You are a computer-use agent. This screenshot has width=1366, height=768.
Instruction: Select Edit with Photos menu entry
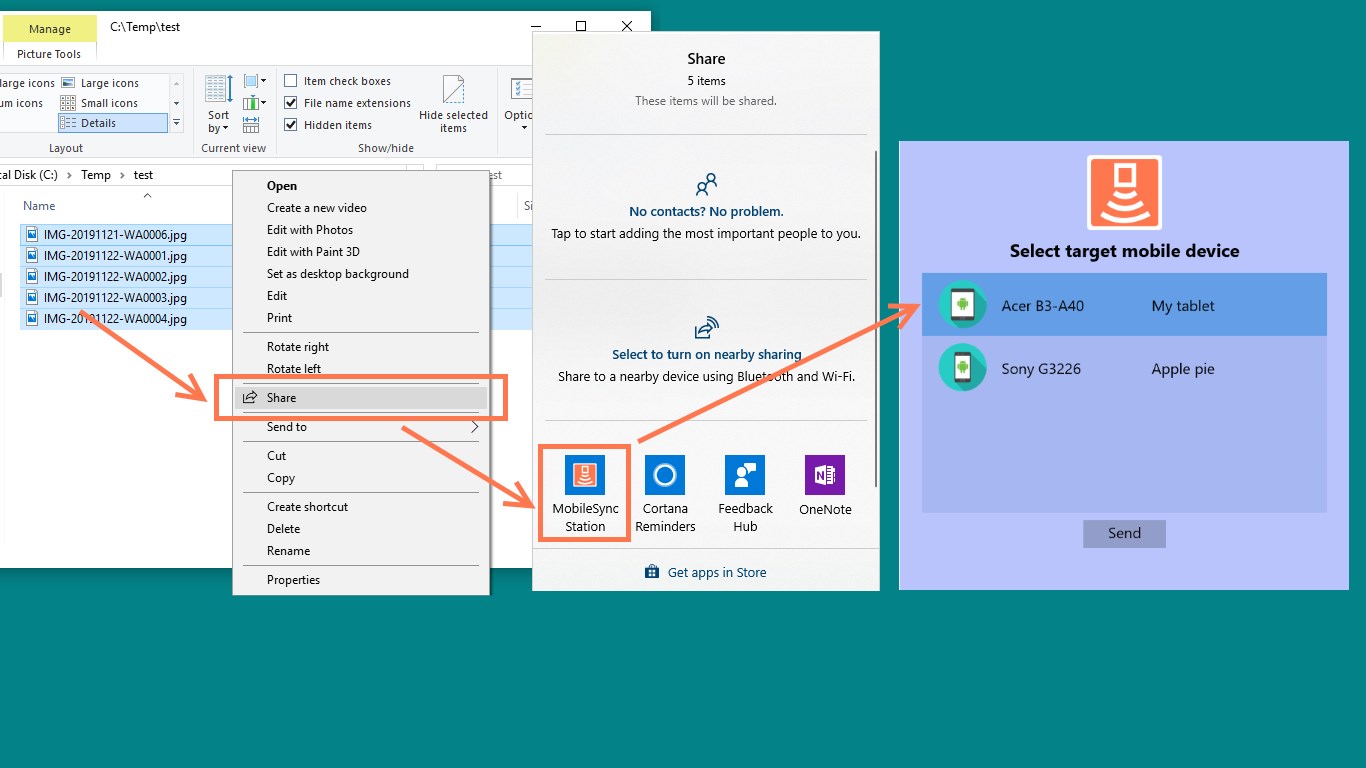[310, 230]
